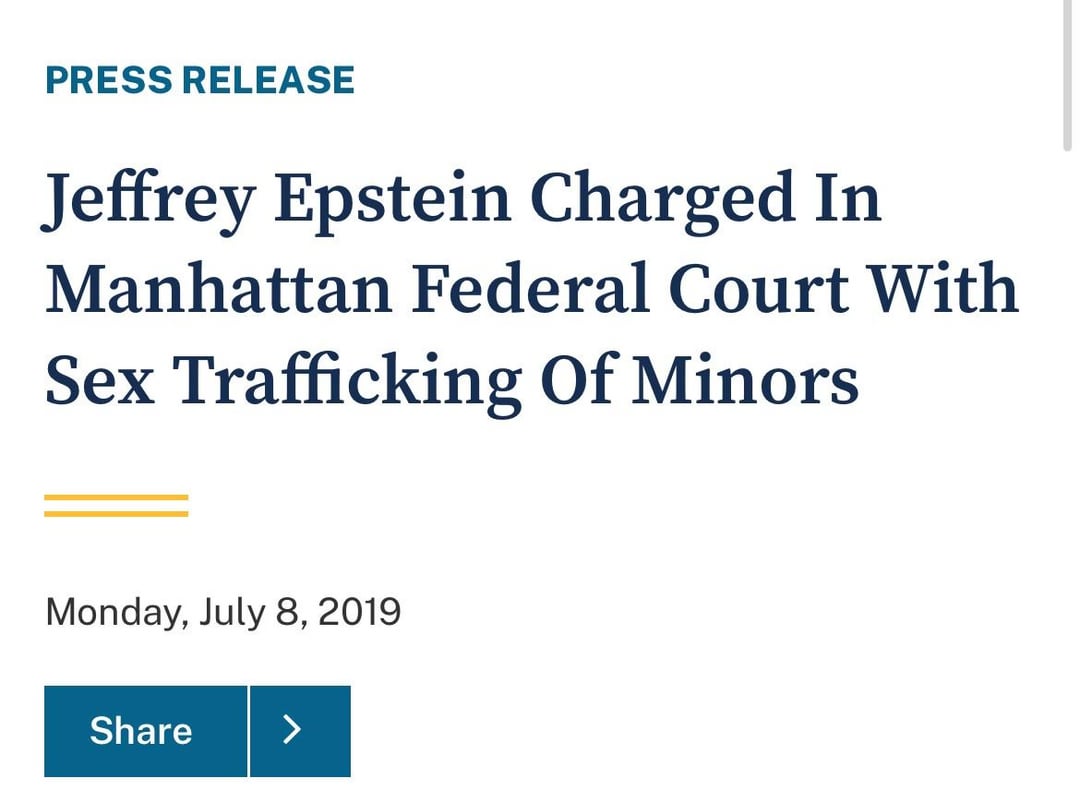Click the yellow double-line divider
The width and height of the screenshot is (1080, 790).
click(x=116, y=505)
